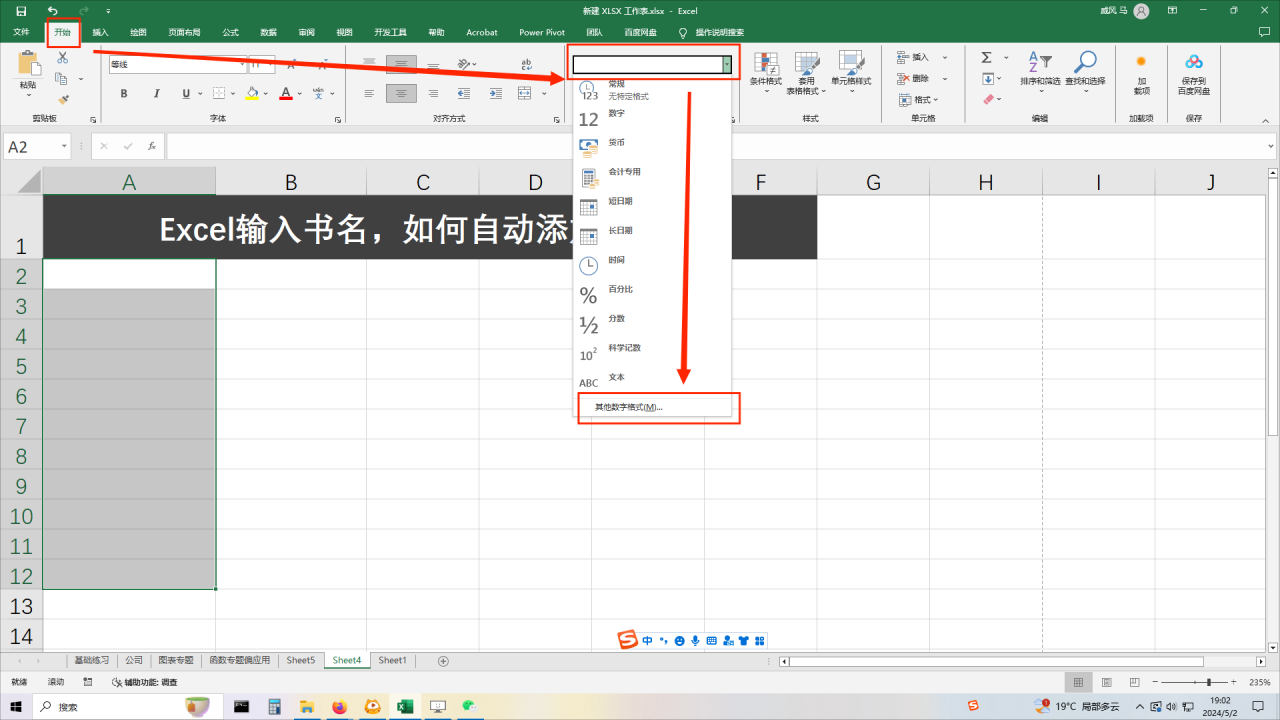Toggle align text left
This screenshot has height=720, width=1280.
point(369,94)
